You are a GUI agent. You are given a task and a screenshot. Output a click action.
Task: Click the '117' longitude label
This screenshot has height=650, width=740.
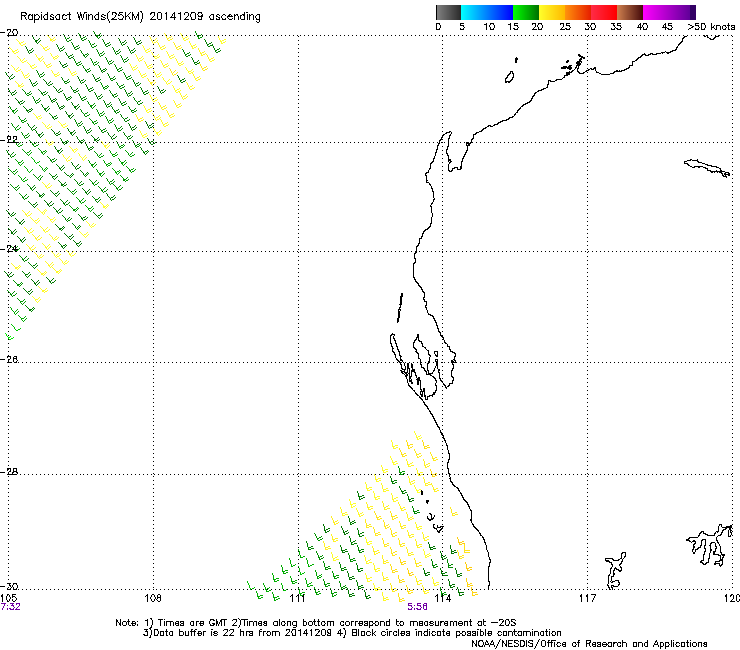click(x=588, y=599)
